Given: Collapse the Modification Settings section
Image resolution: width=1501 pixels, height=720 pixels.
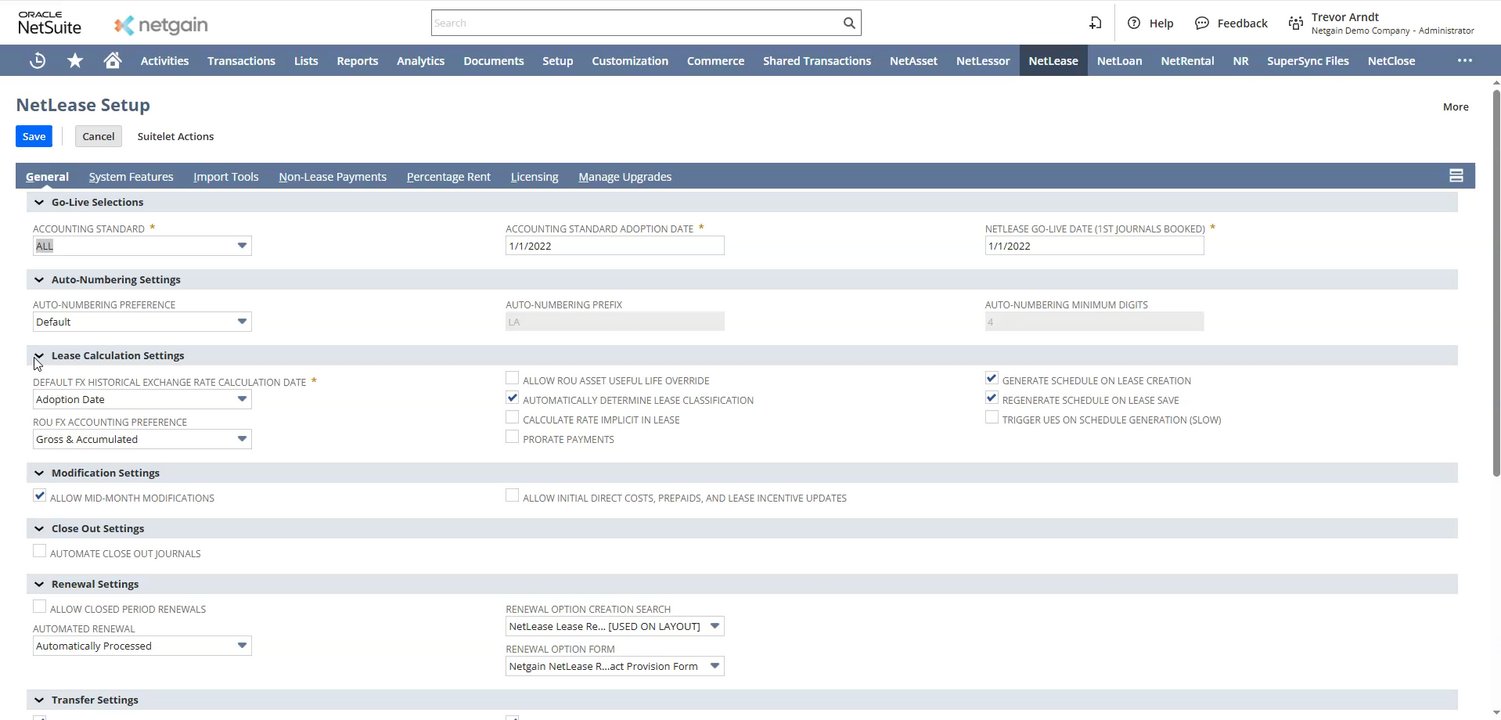Looking at the screenshot, I should [x=39, y=473].
